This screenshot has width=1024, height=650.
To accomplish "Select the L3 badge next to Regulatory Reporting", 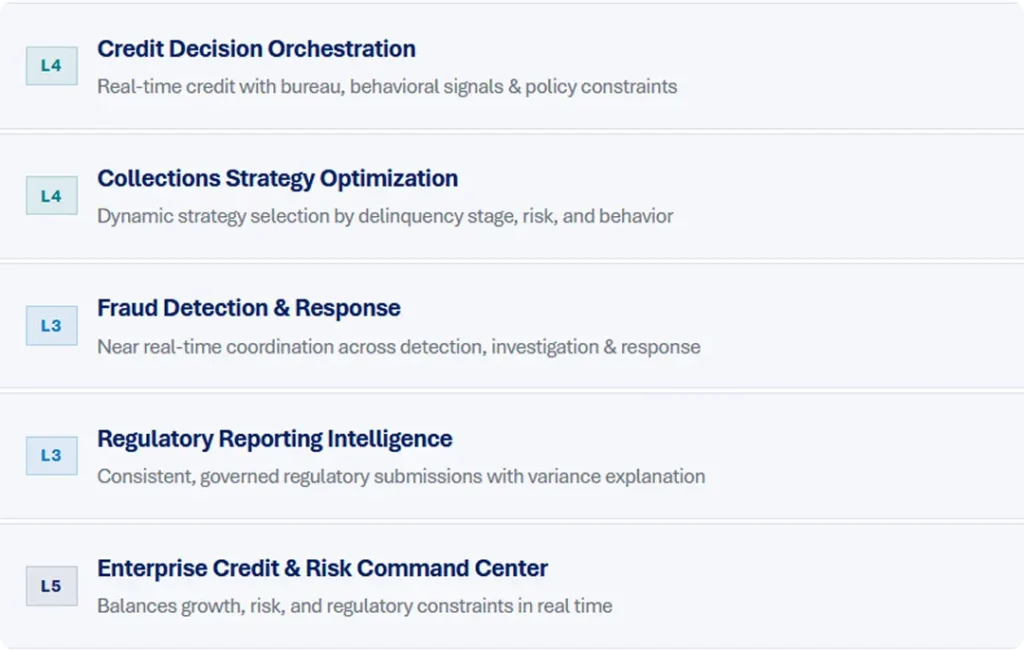I will point(51,456).
